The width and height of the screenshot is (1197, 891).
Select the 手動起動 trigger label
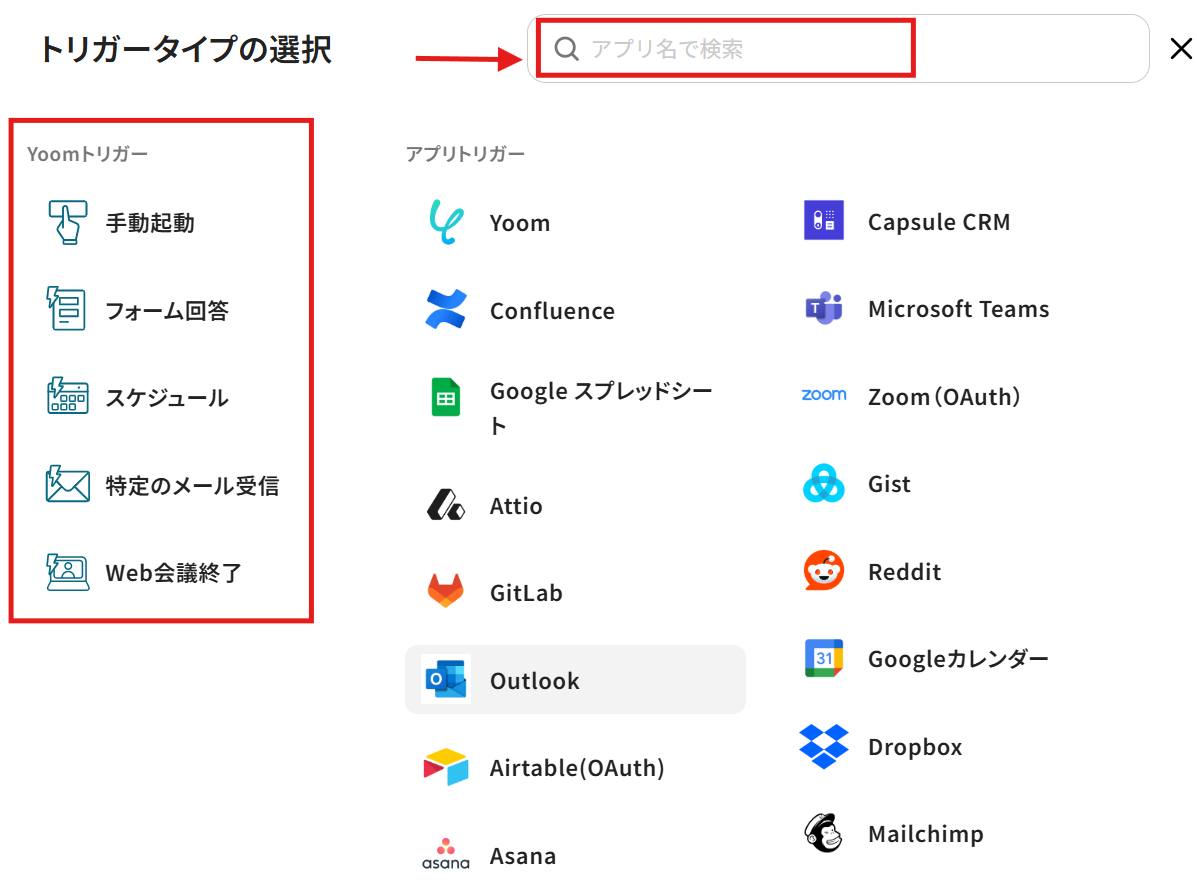point(150,223)
